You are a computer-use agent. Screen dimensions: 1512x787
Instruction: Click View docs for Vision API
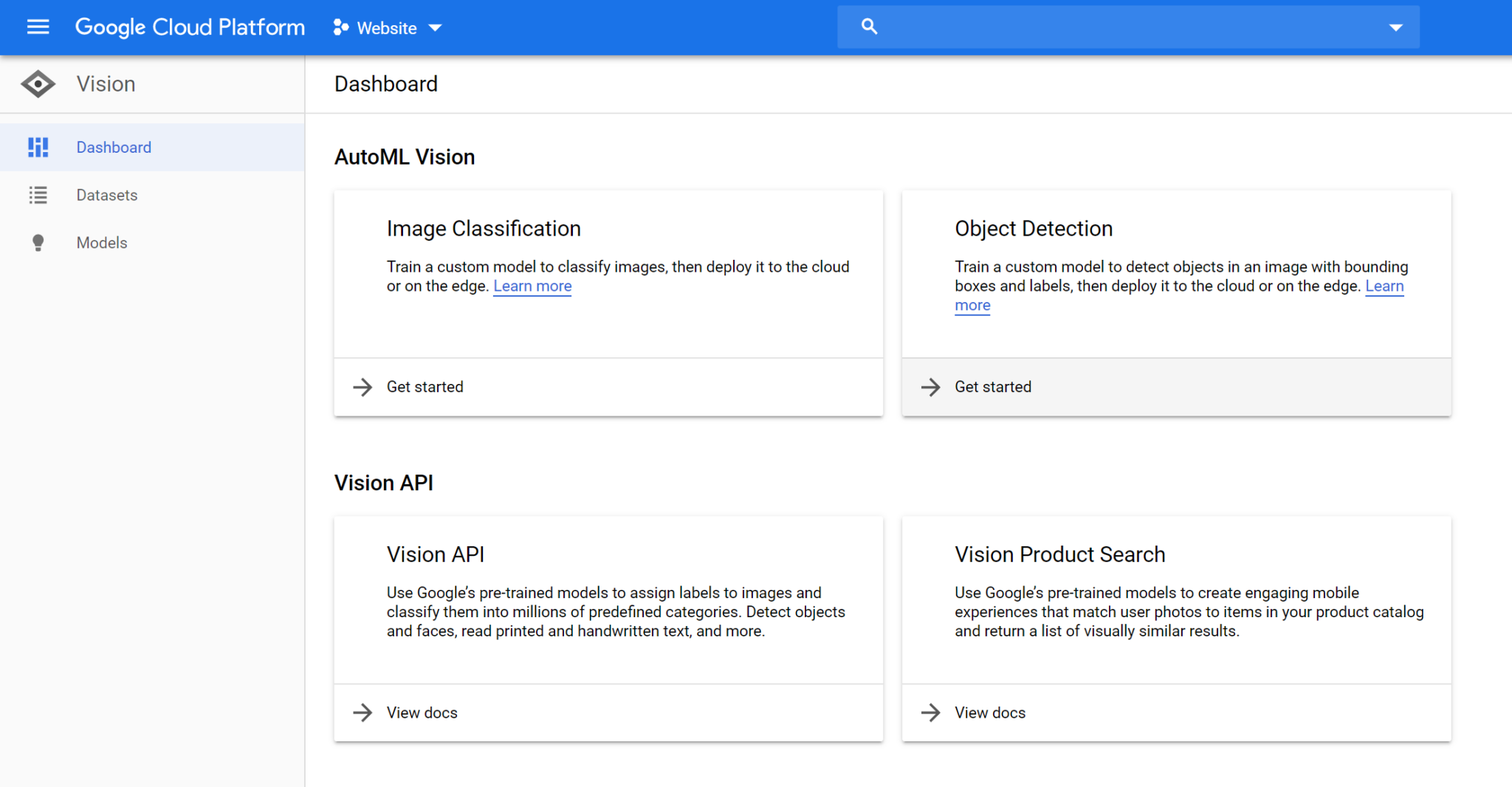422,712
